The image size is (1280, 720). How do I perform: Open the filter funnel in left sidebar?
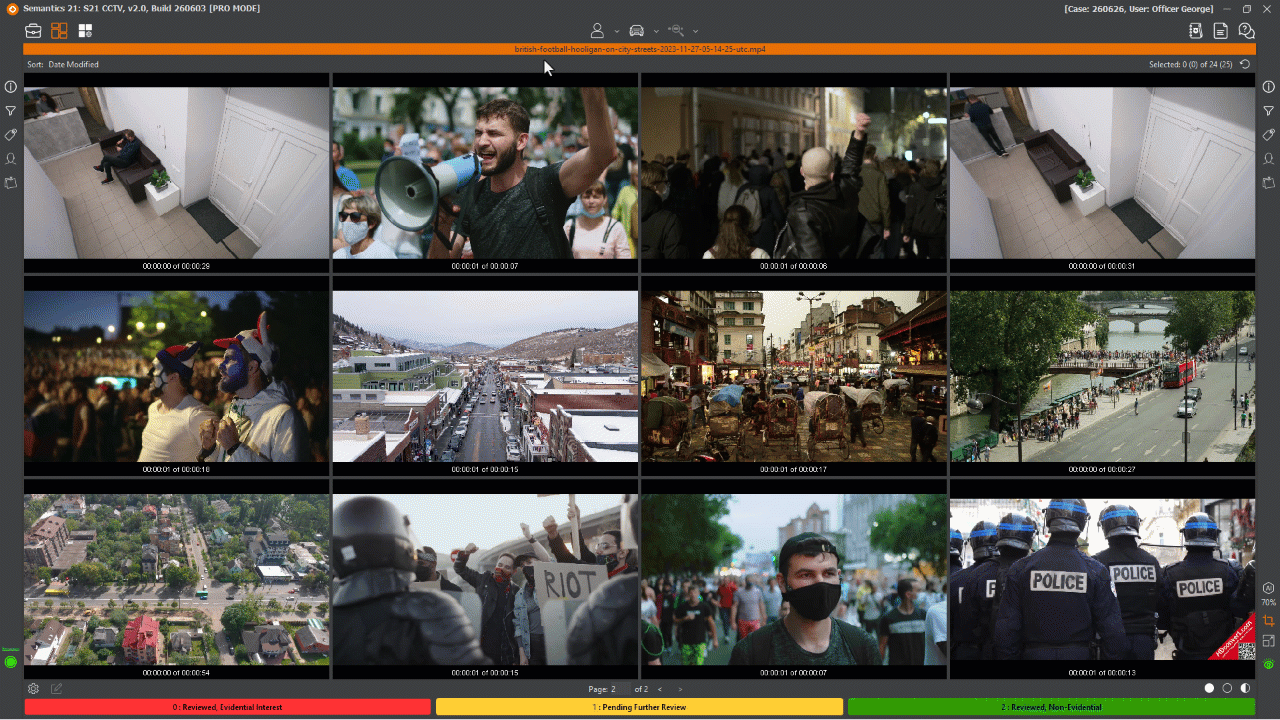pyautogui.click(x=11, y=111)
